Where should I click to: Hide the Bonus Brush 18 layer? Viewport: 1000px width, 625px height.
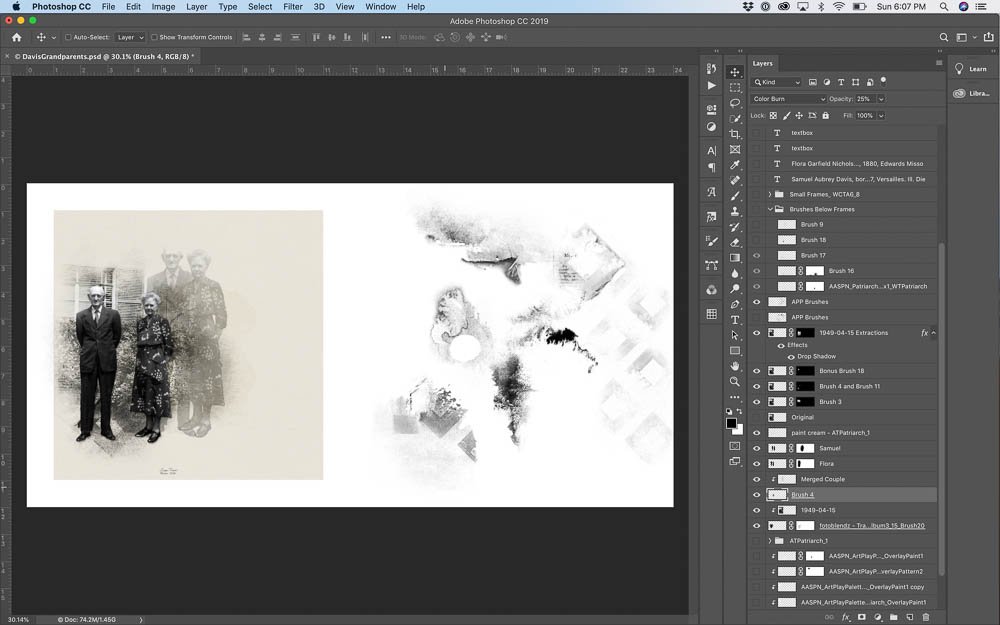(757, 371)
